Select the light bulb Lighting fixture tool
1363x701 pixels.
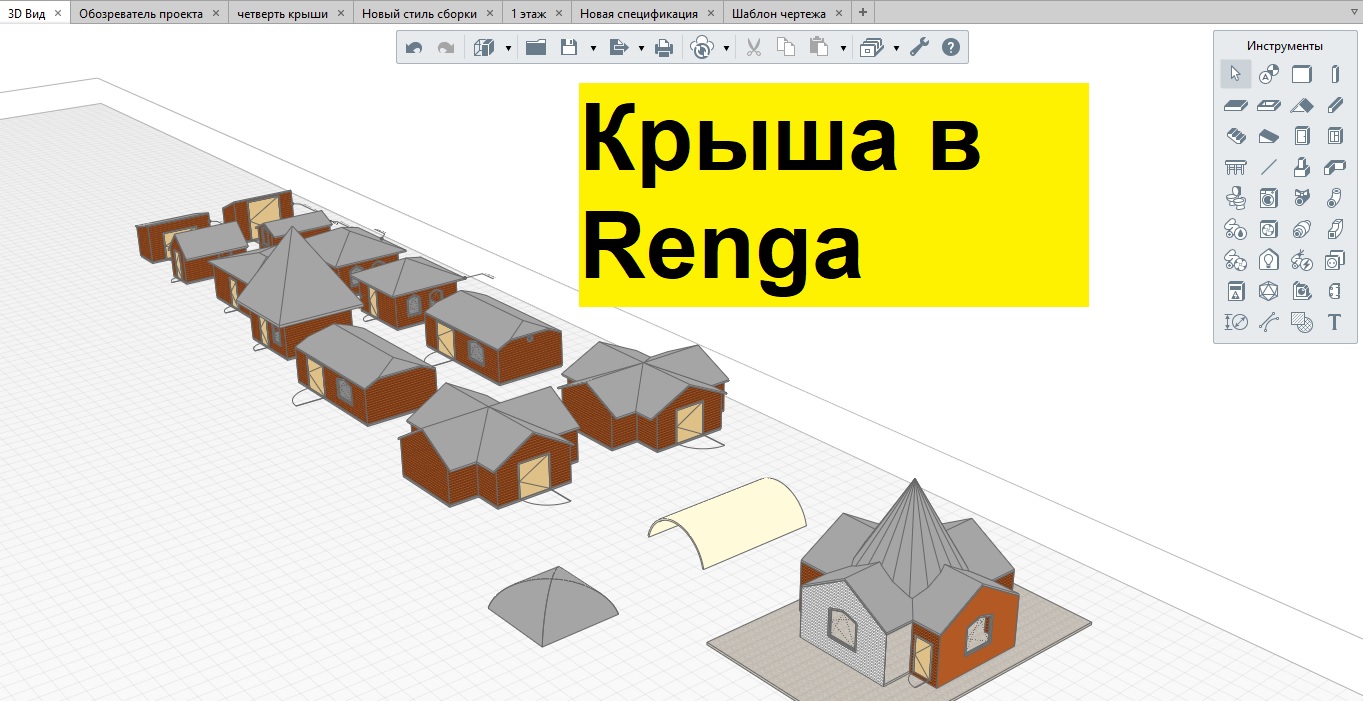[1268, 260]
